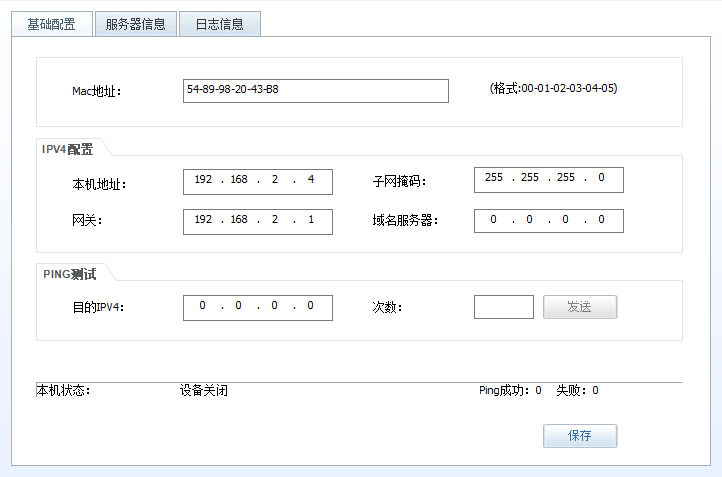Open the 服务器信息 tab
This screenshot has height=477, width=722.
136,24
